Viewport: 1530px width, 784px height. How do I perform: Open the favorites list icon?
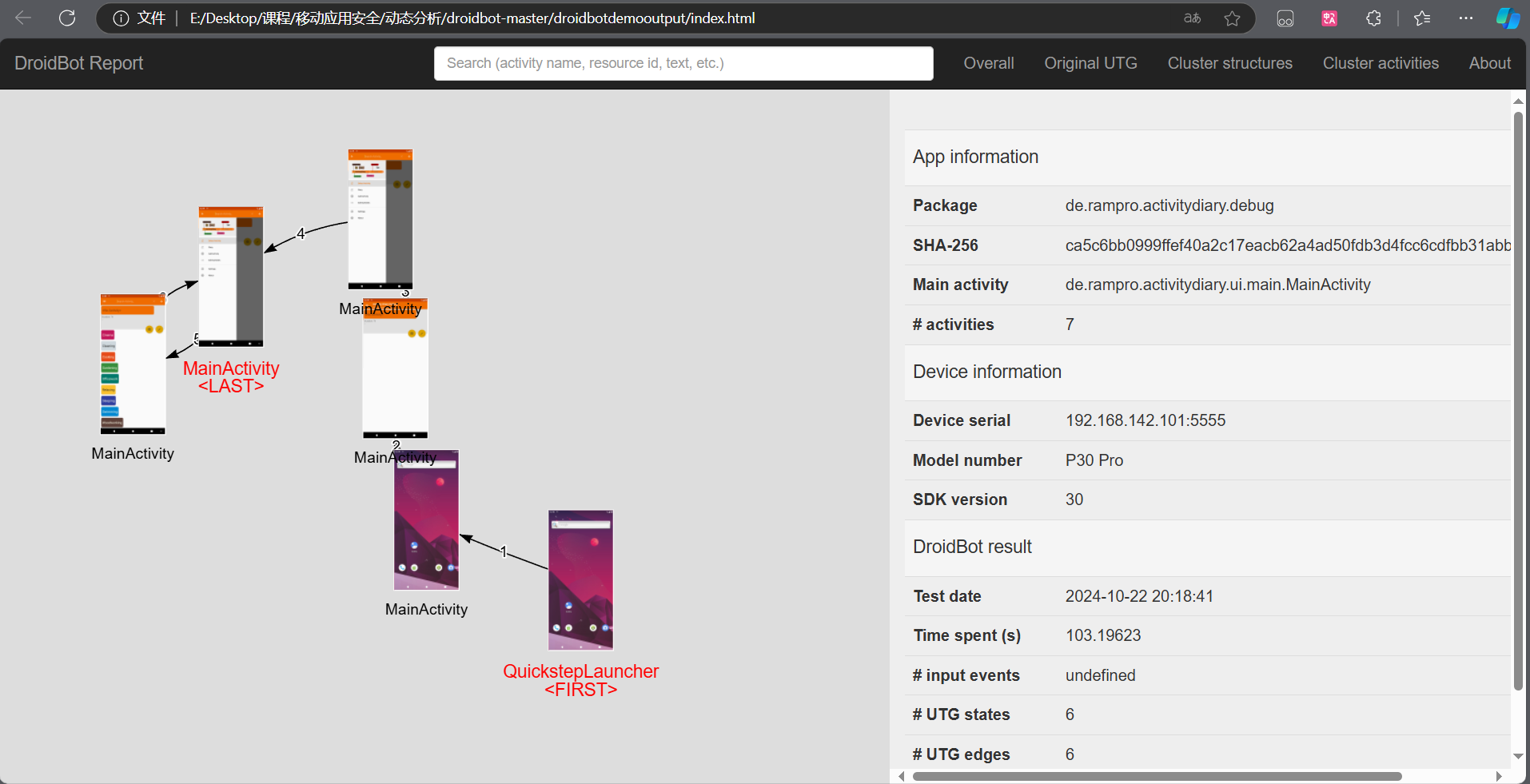point(1422,18)
